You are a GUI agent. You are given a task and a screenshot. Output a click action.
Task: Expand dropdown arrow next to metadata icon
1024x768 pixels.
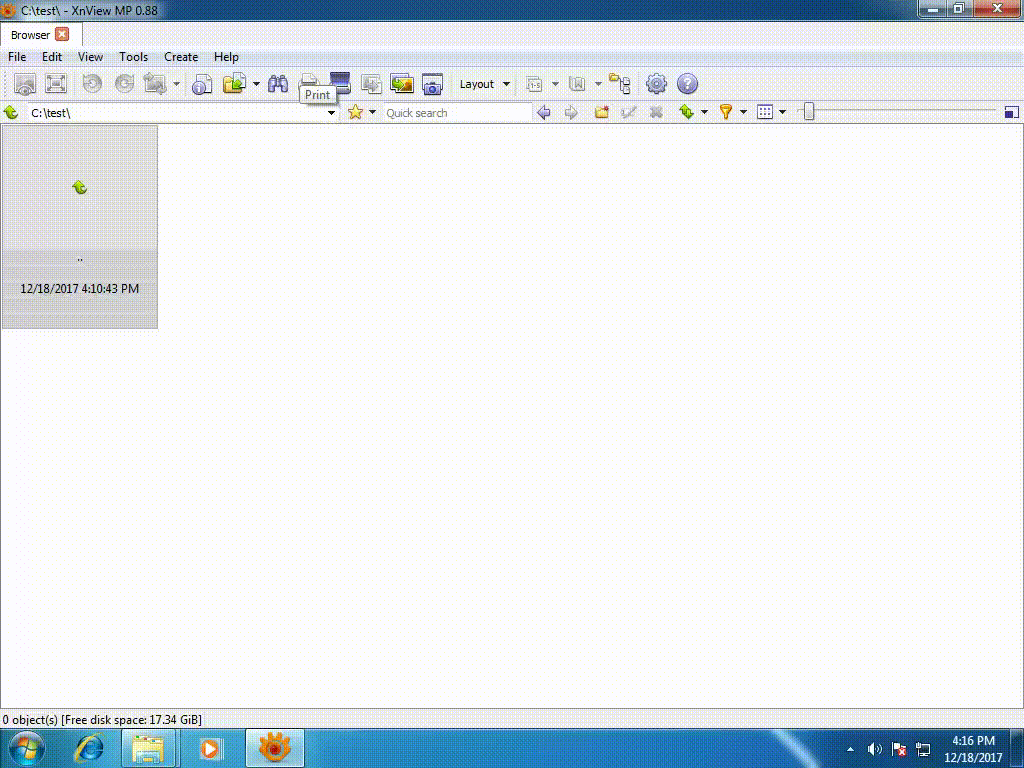598,84
